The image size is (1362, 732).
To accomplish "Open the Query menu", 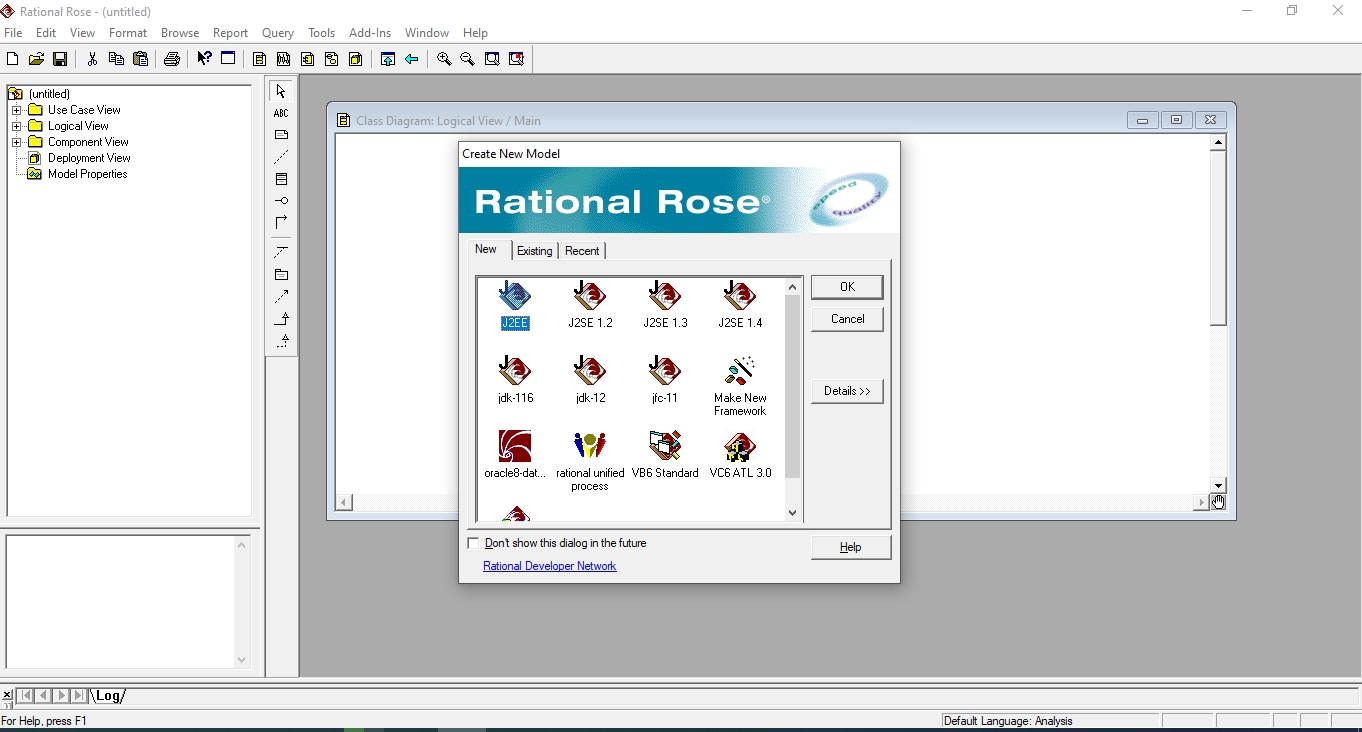I will [278, 33].
